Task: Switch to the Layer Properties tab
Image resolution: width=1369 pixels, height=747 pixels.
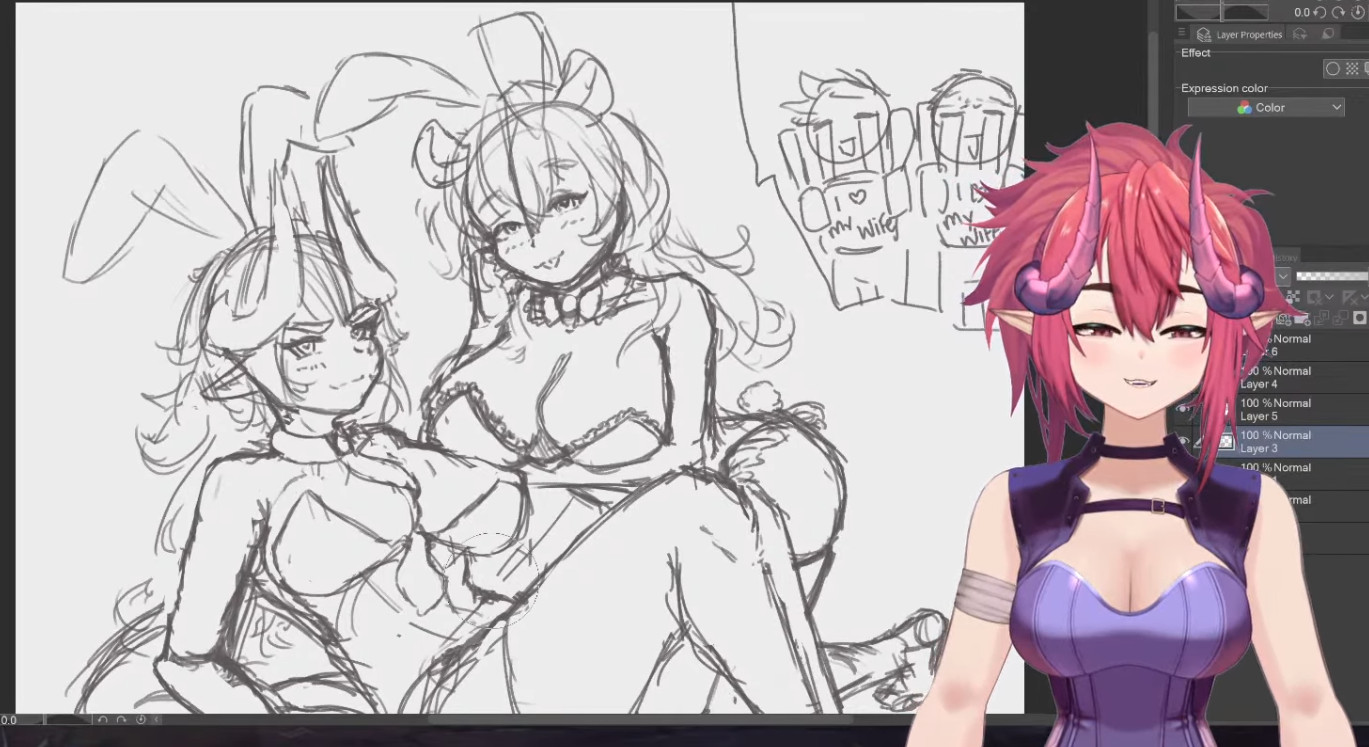Action: 1240,34
